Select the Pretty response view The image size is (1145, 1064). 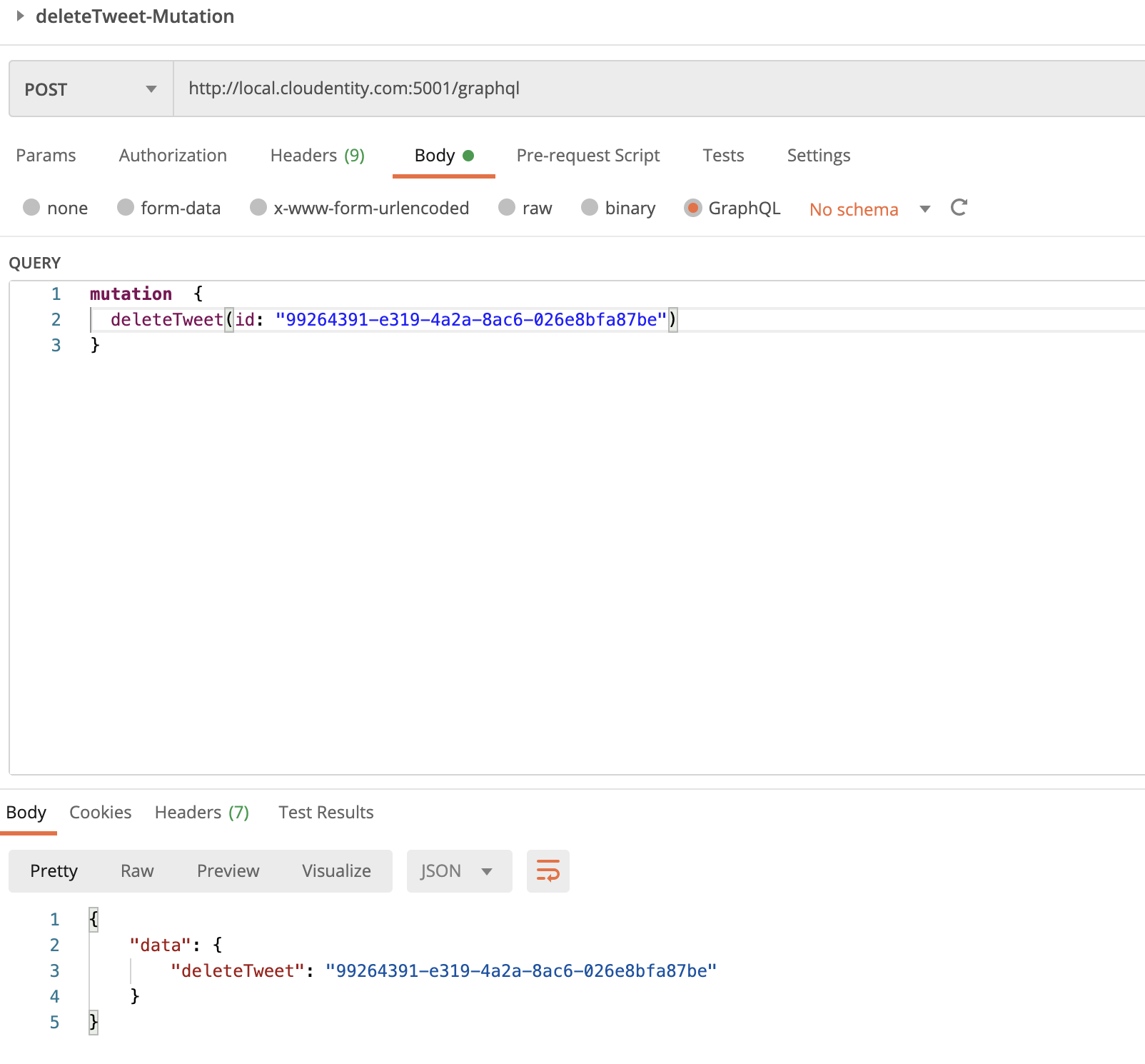pyautogui.click(x=54, y=871)
